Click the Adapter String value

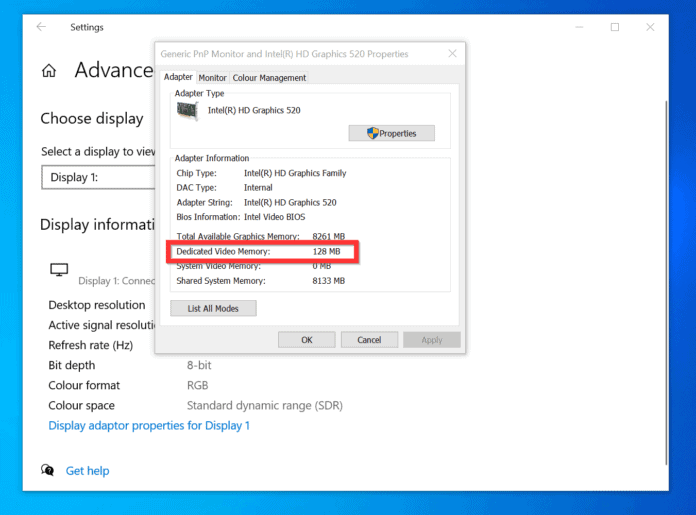(x=290, y=202)
